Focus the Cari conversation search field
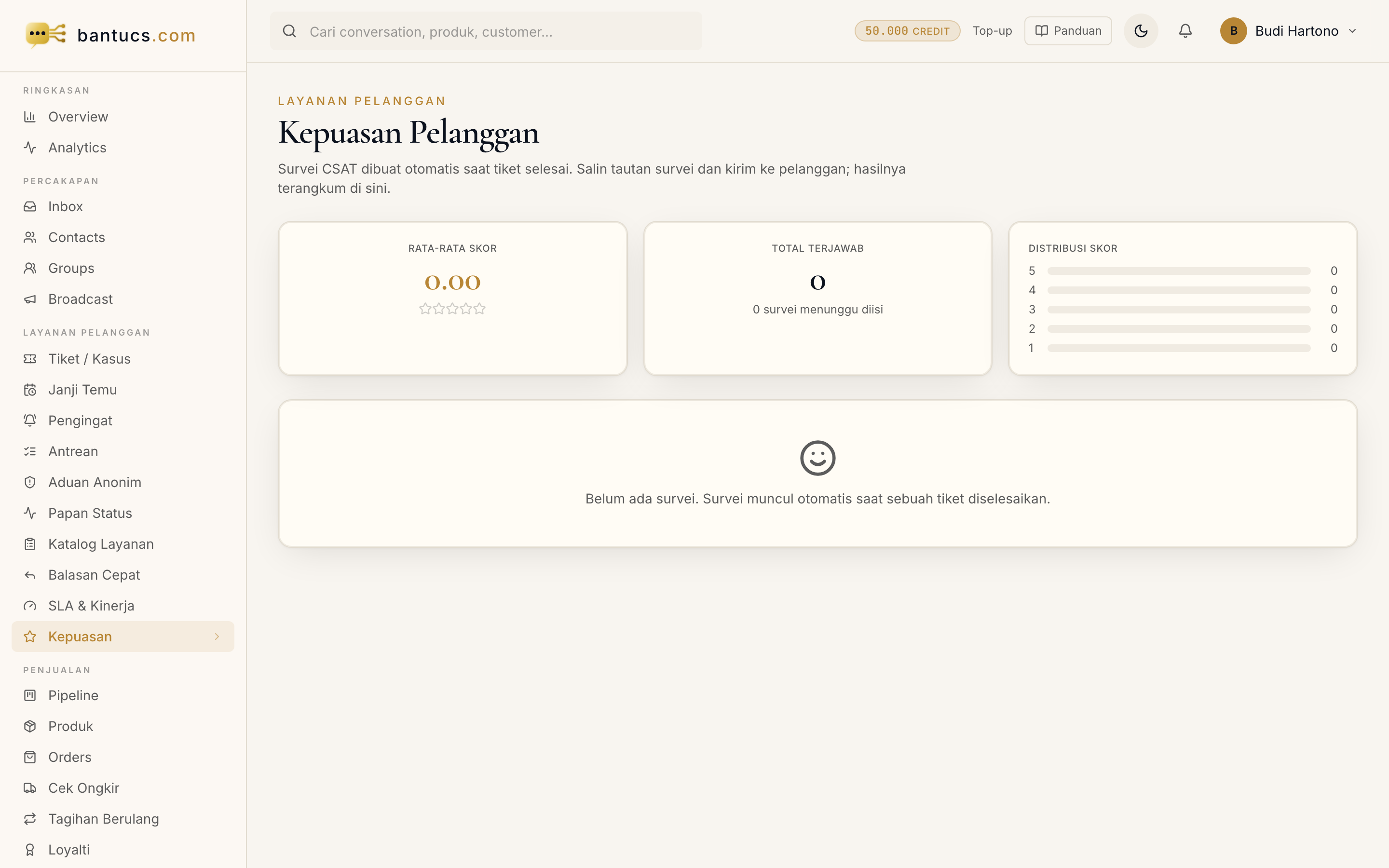1389x868 pixels. [x=486, y=31]
